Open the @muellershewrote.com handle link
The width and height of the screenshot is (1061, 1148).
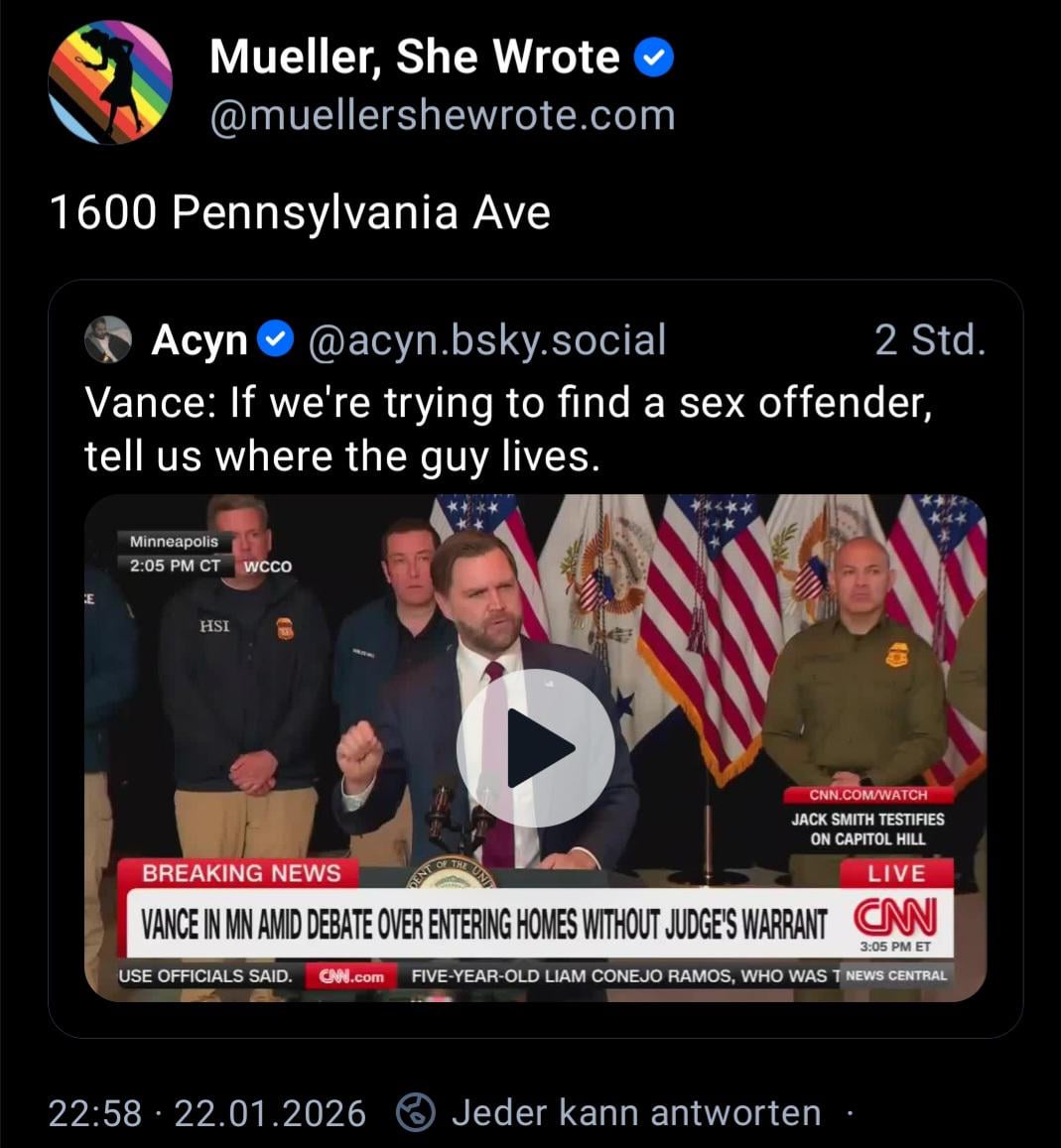click(x=443, y=115)
